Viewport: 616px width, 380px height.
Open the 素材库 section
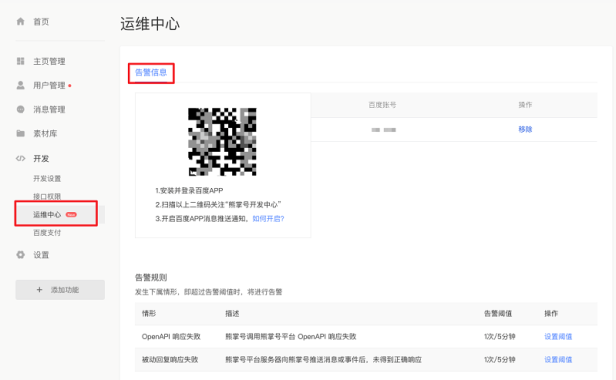click(x=45, y=134)
